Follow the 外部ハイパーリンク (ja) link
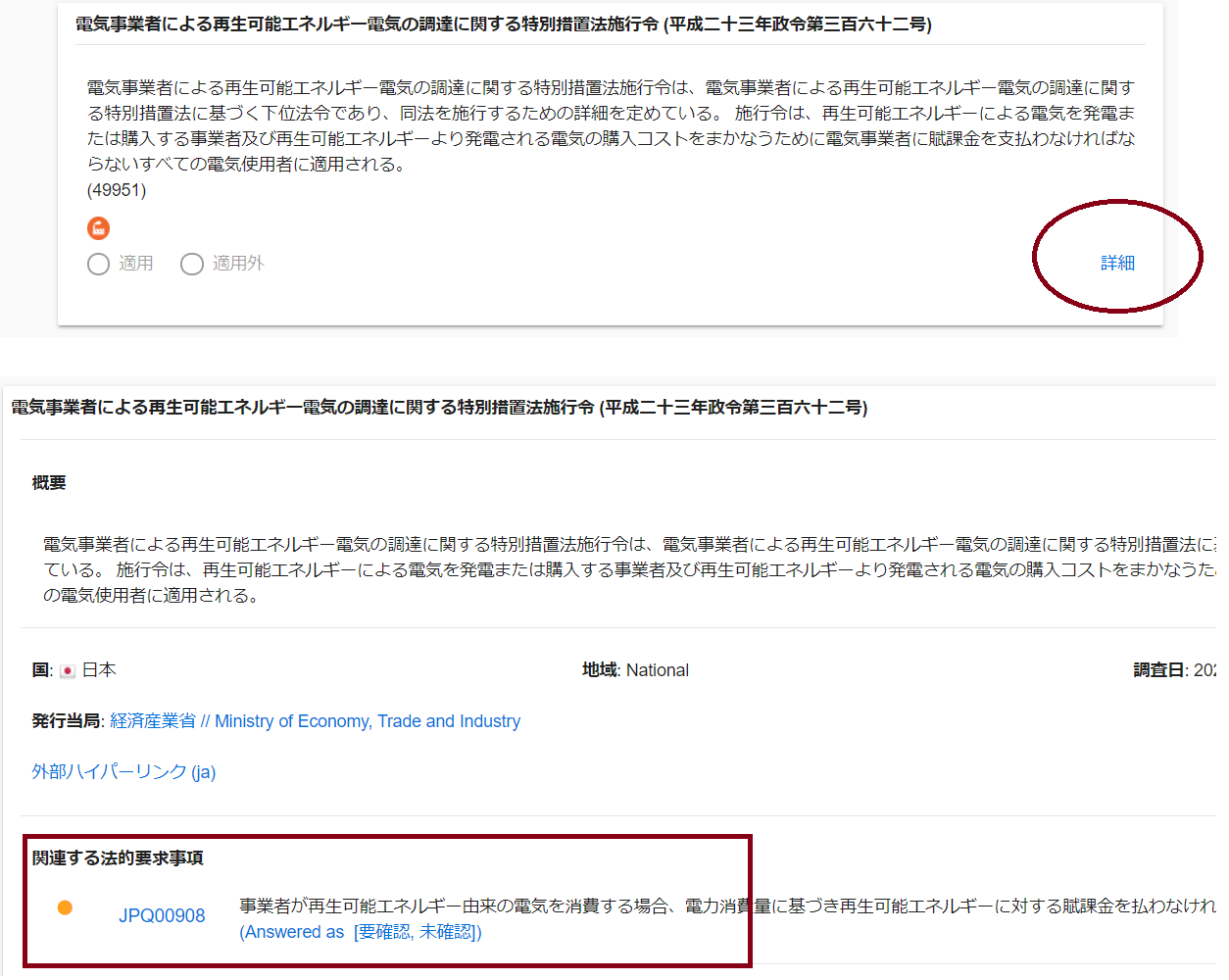 coord(123,772)
